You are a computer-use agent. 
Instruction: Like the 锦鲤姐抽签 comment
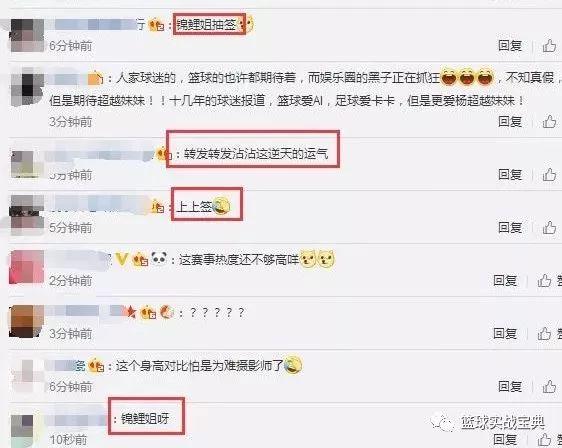coord(549,46)
